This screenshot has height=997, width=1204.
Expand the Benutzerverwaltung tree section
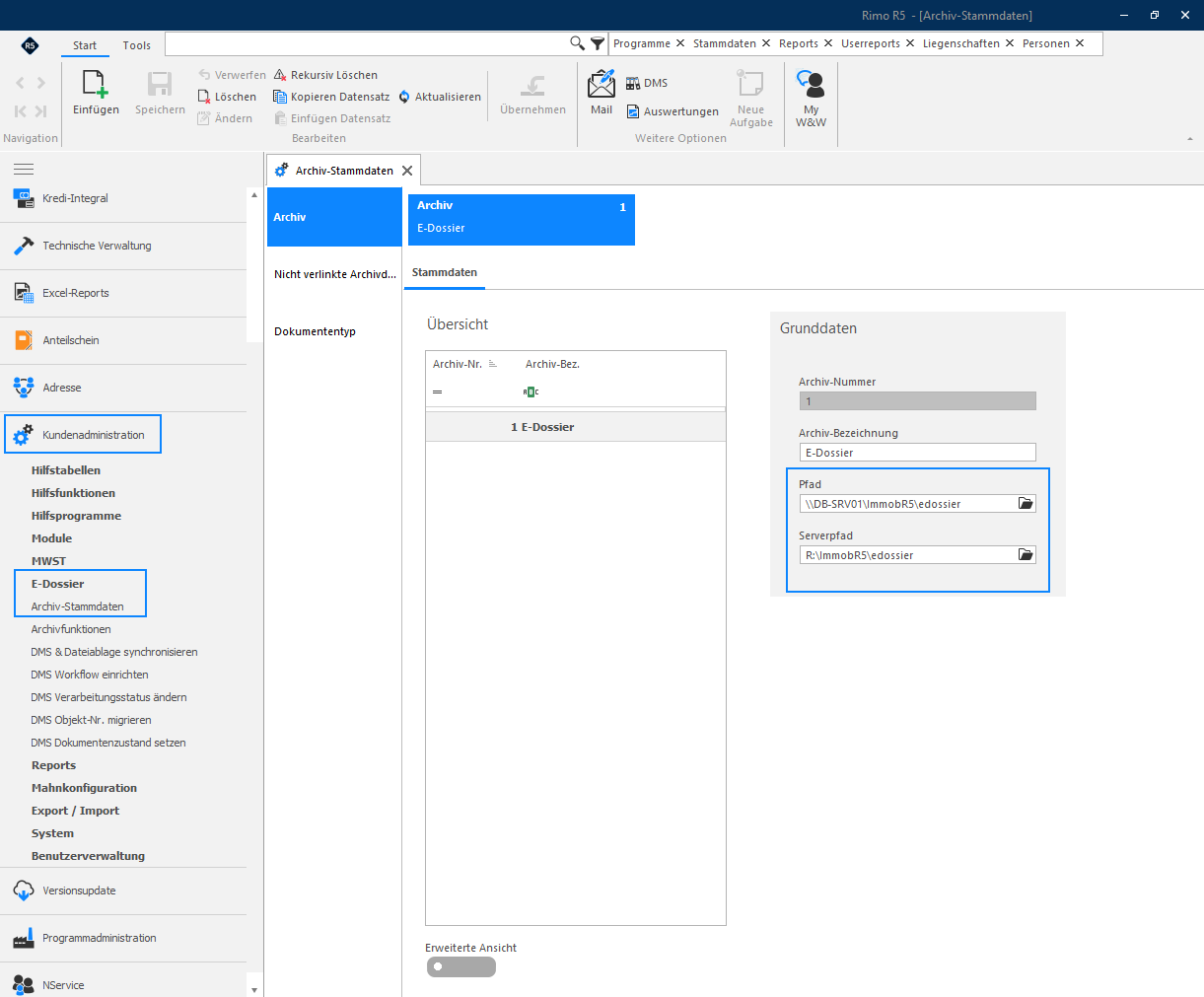click(x=88, y=856)
